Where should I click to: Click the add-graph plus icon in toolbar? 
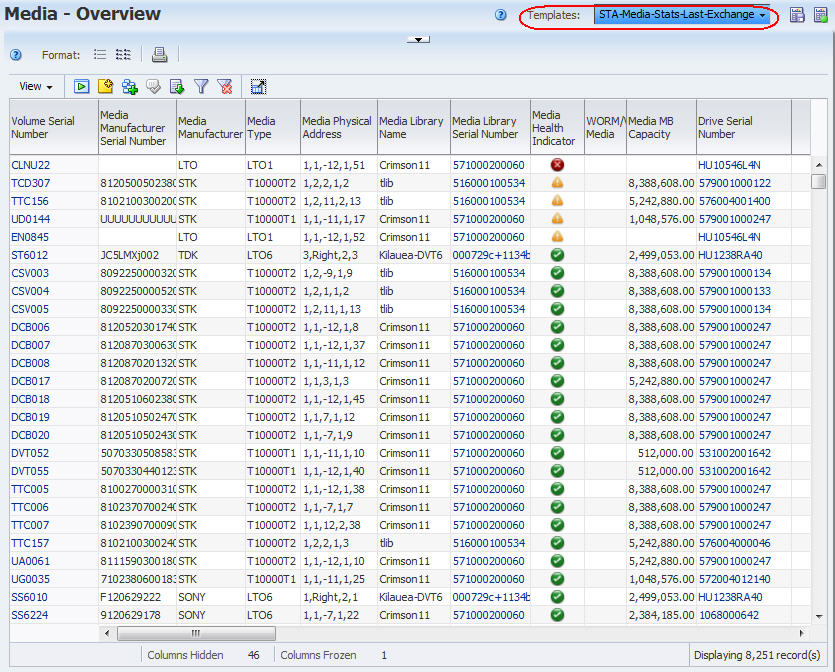(129, 86)
